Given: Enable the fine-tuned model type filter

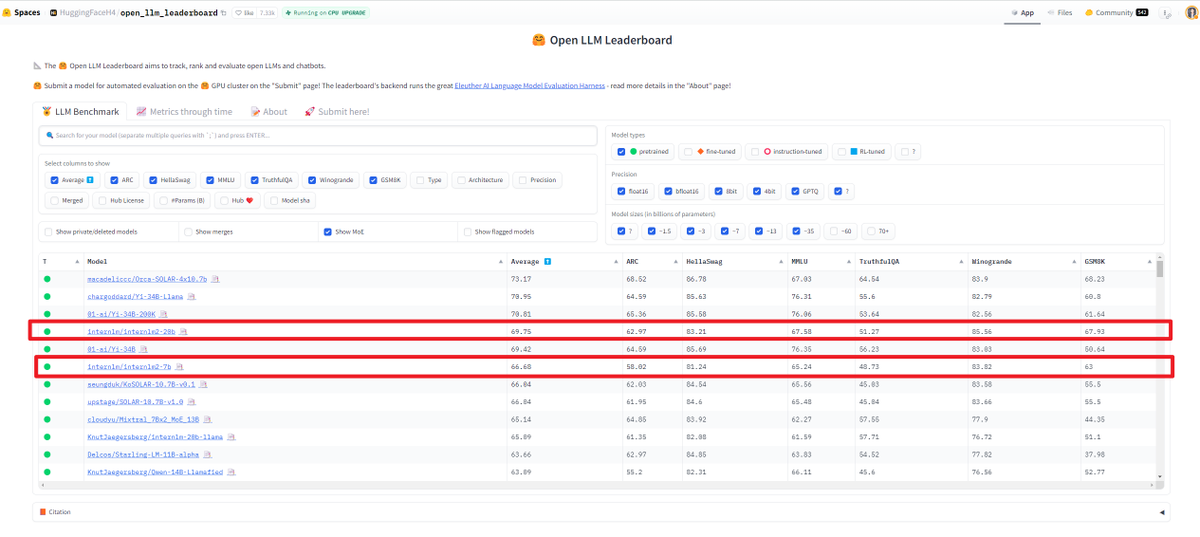Looking at the screenshot, I should (688, 152).
